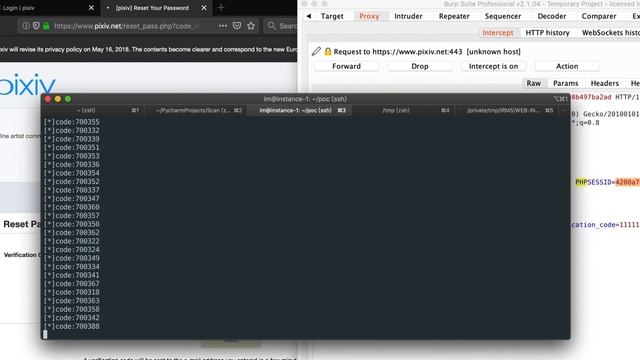This screenshot has width=640, height=360.
Task: Click the green zoom button of terminal
Action: tap(68, 99)
